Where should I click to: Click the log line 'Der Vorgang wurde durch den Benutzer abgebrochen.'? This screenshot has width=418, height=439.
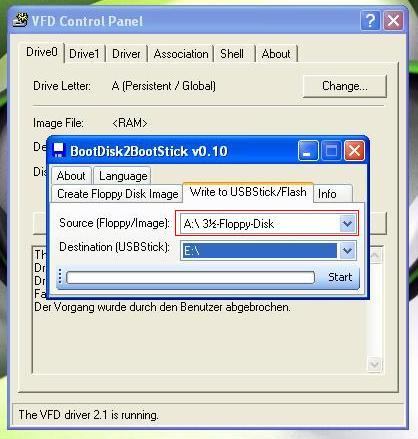[x=162, y=307]
